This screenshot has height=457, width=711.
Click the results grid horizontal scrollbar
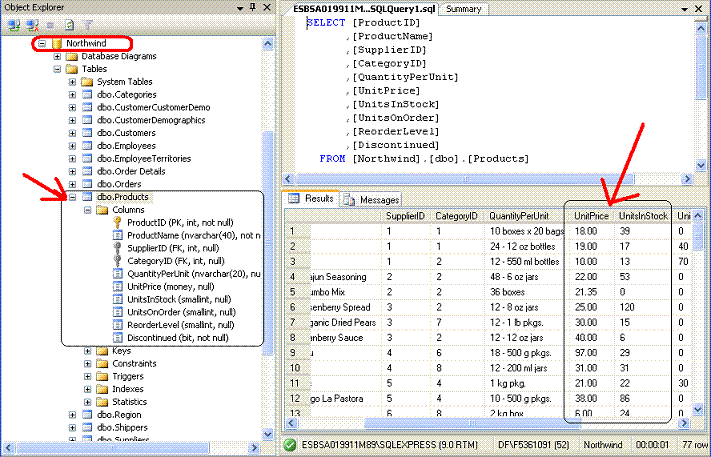[x=472, y=423]
